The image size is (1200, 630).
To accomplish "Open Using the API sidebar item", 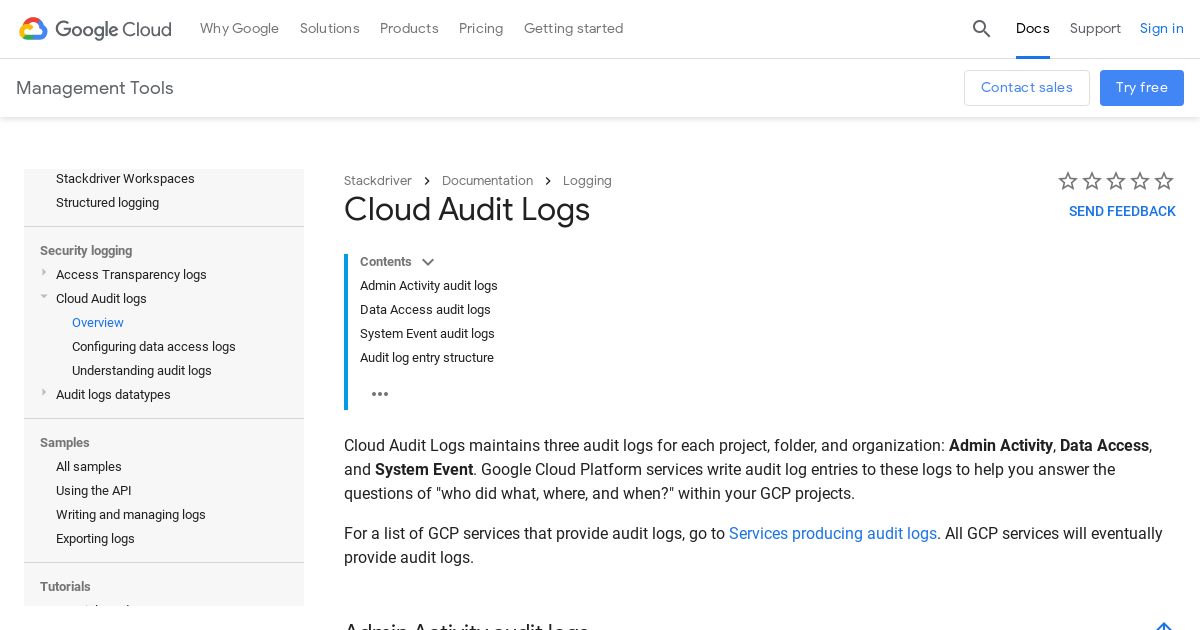I will pyautogui.click(x=94, y=491).
